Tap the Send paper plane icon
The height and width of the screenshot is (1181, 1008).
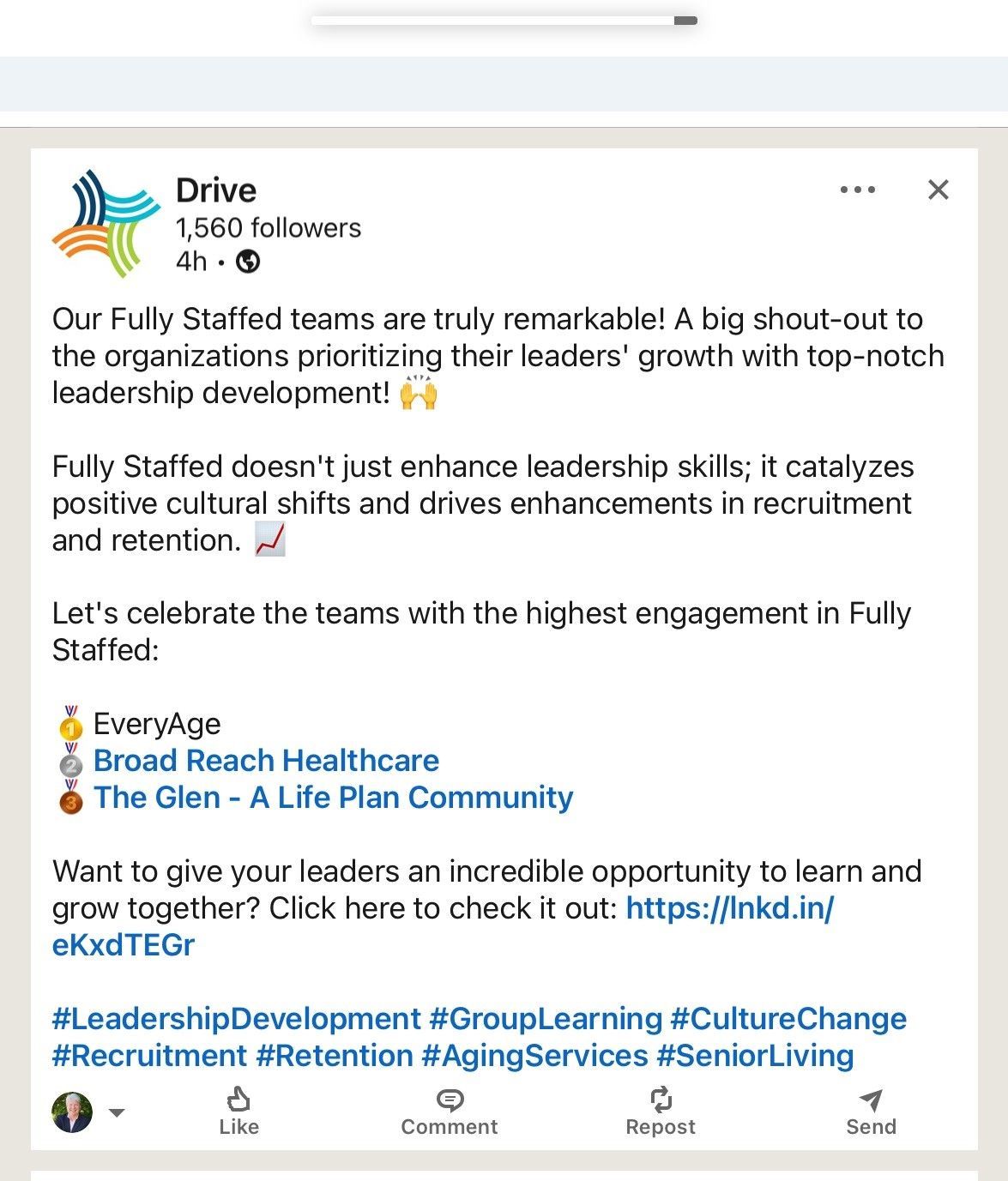[871, 1100]
